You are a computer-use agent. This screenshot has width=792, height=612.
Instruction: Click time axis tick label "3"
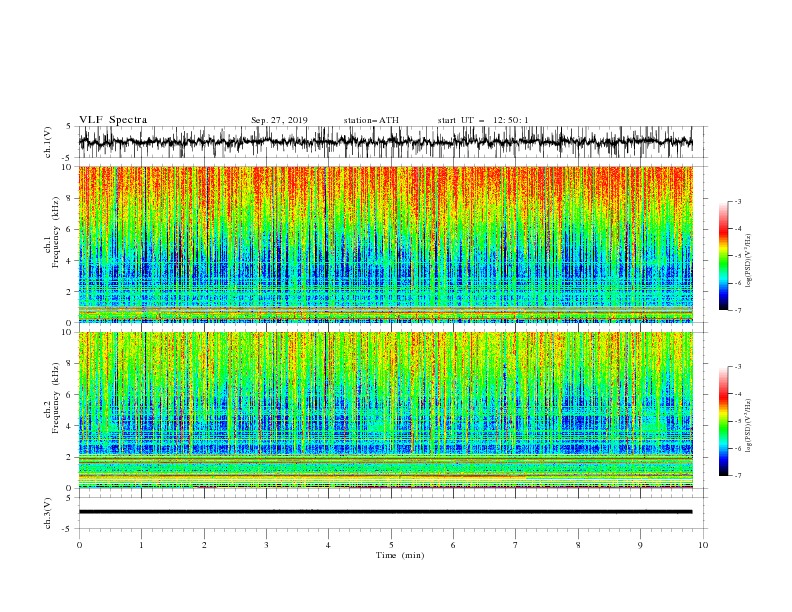coord(267,545)
